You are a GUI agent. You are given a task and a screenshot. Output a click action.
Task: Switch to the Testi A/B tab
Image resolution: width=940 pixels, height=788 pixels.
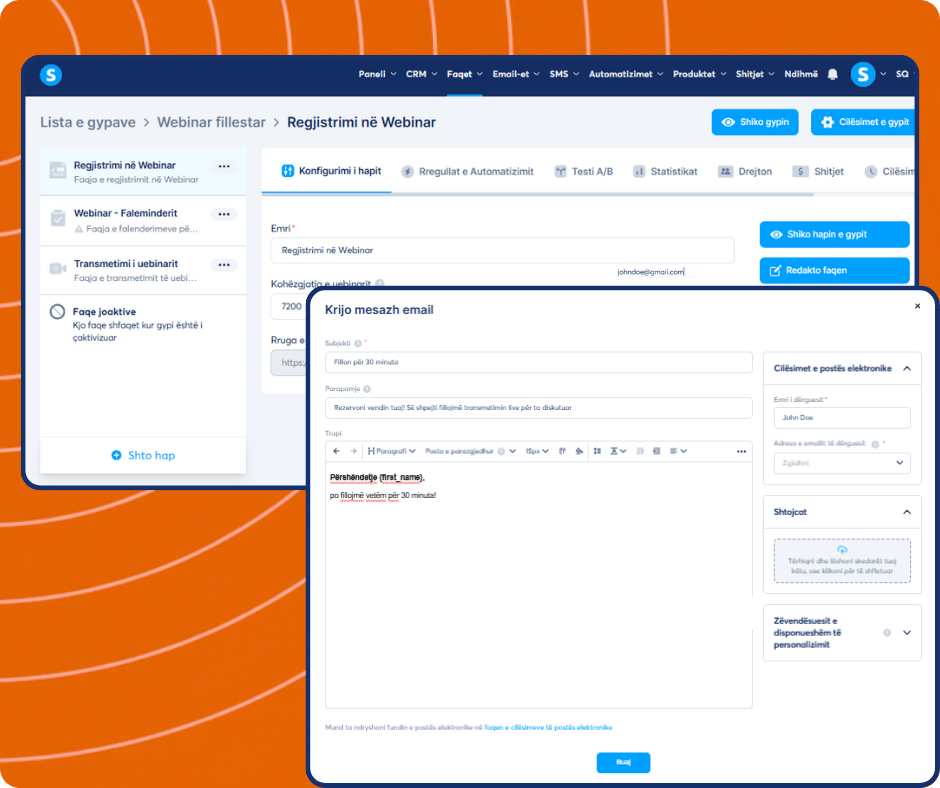point(584,172)
